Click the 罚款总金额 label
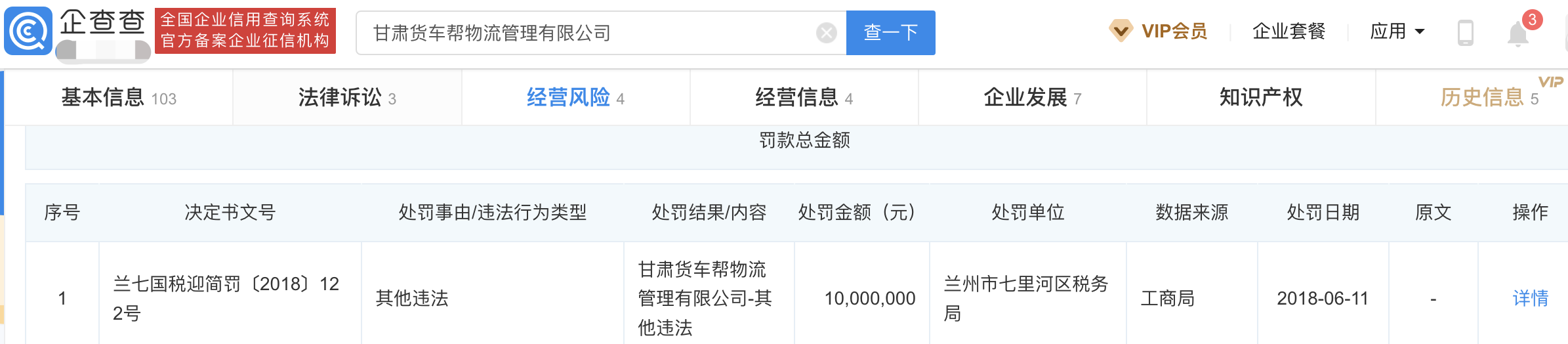 click(804, 140)
